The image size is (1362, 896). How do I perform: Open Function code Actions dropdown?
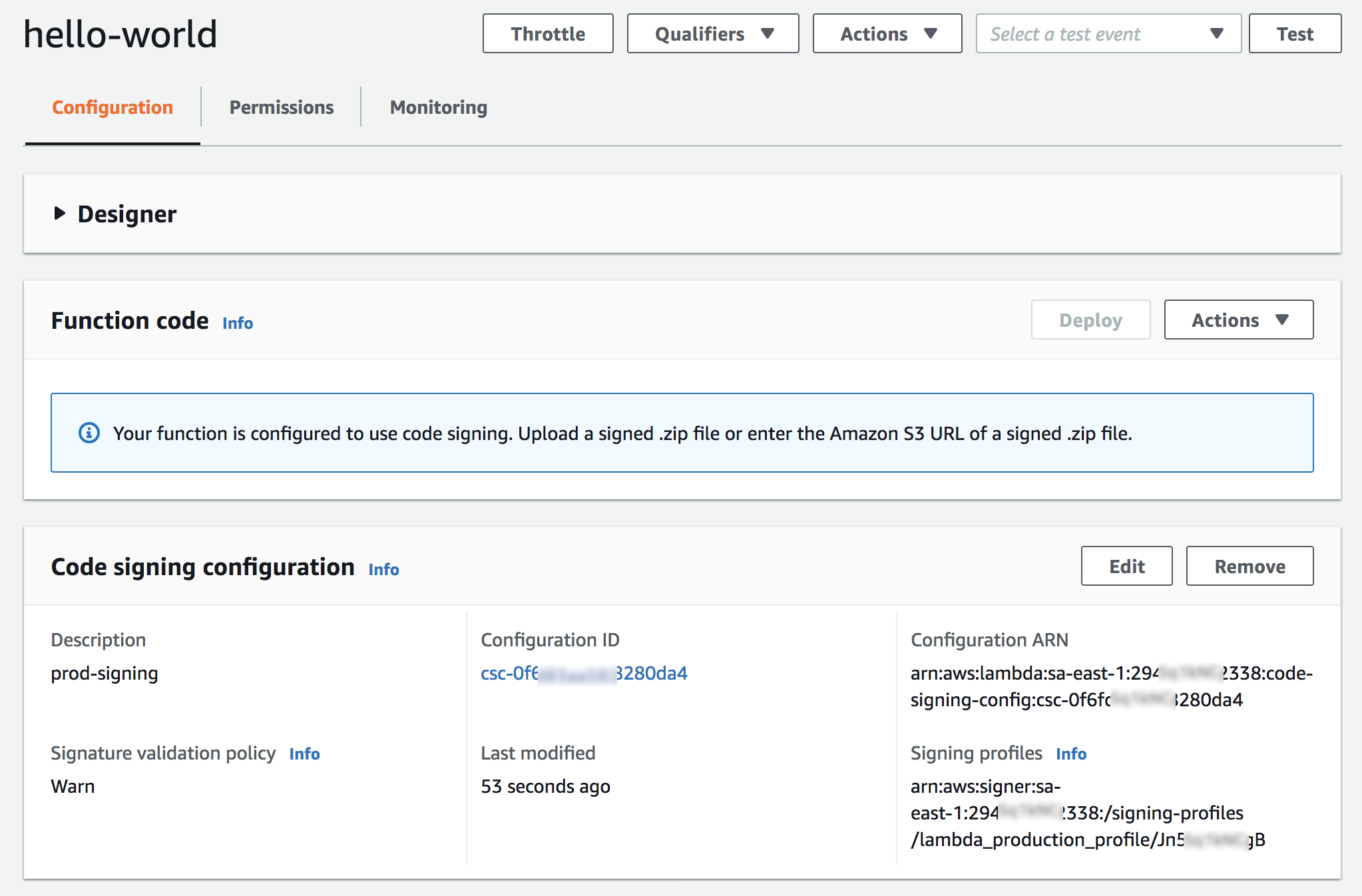(x=1238, y=320)
